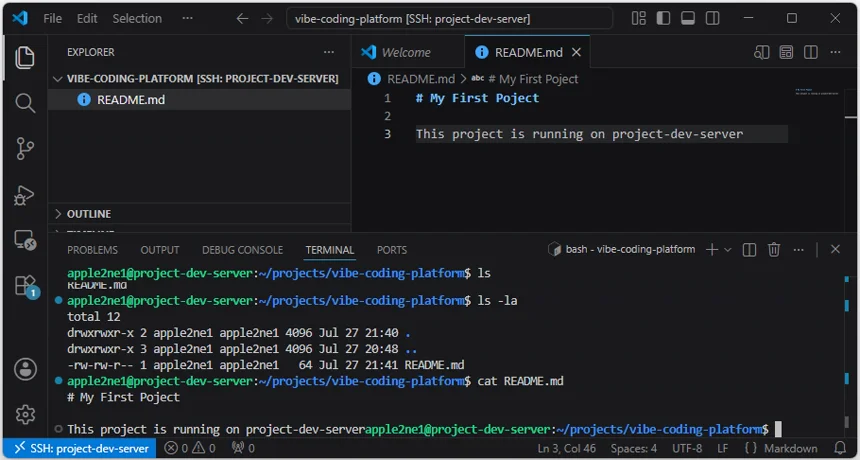Change end of line sequence LF
The height and width of the screenshot is (460, 860).
723,448
